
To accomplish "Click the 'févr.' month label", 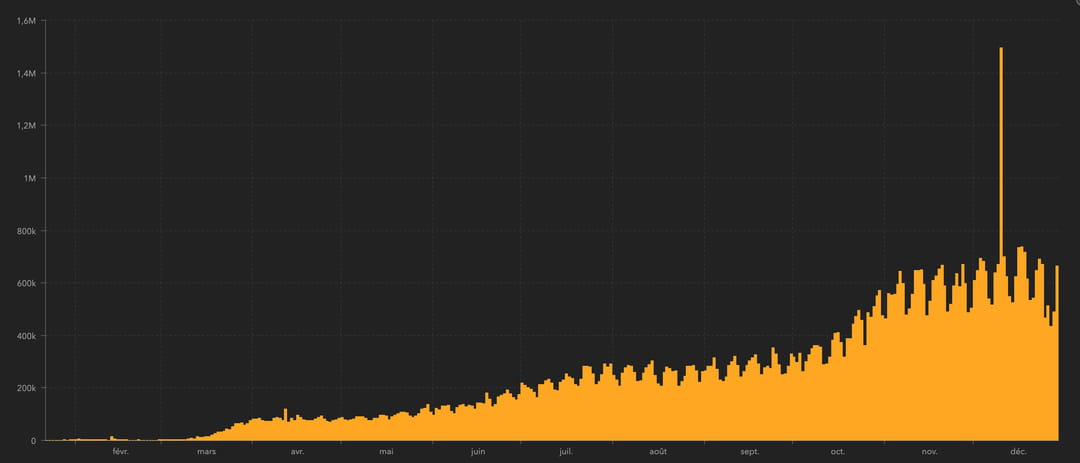I will (120, 452).
